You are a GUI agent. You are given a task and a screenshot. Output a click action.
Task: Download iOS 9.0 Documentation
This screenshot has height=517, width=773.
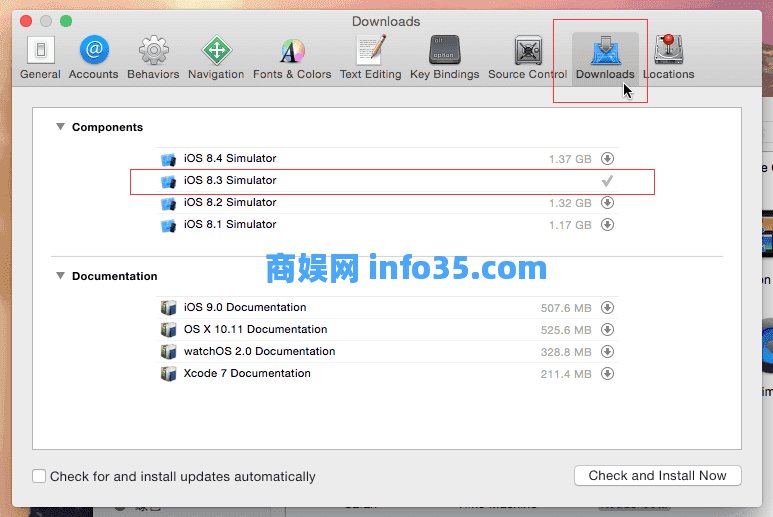607,308
